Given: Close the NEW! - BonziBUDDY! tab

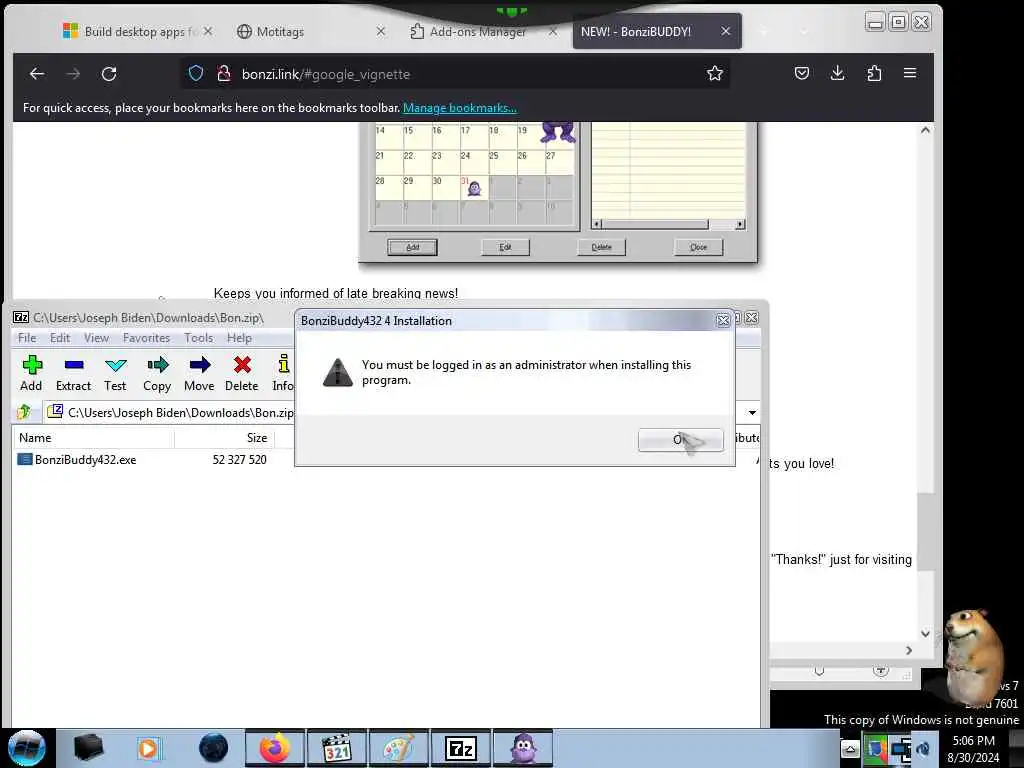Looking at the screenshot, I should [726, 31].
